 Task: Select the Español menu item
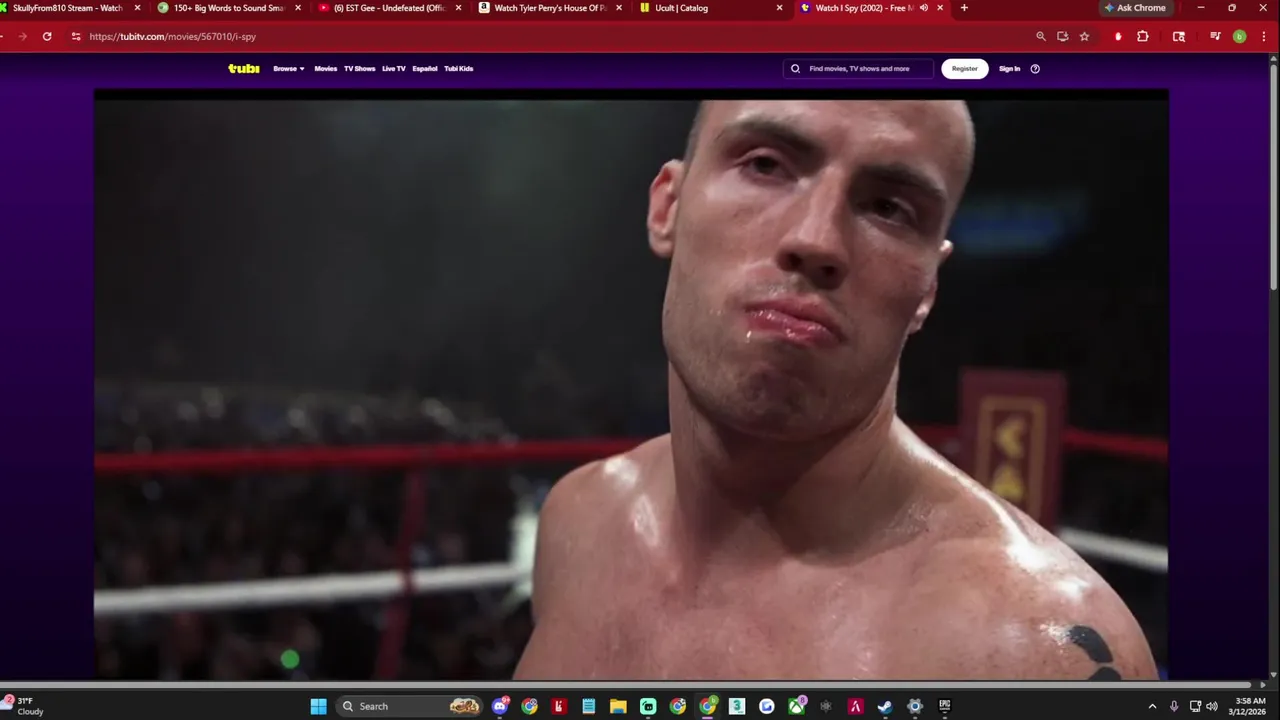(425, 69)
